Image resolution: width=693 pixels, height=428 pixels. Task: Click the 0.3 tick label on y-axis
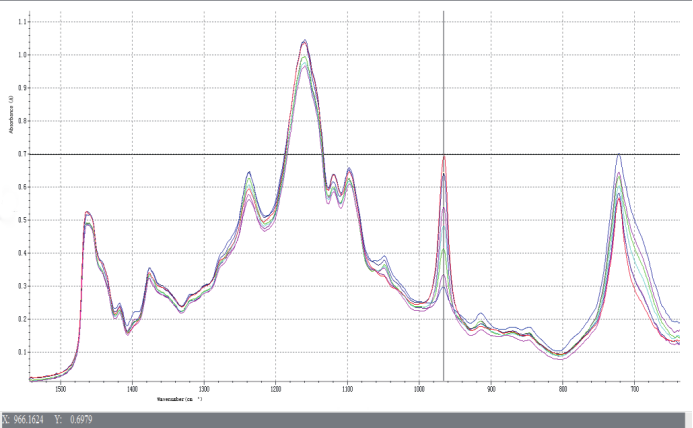pos(22,286)
